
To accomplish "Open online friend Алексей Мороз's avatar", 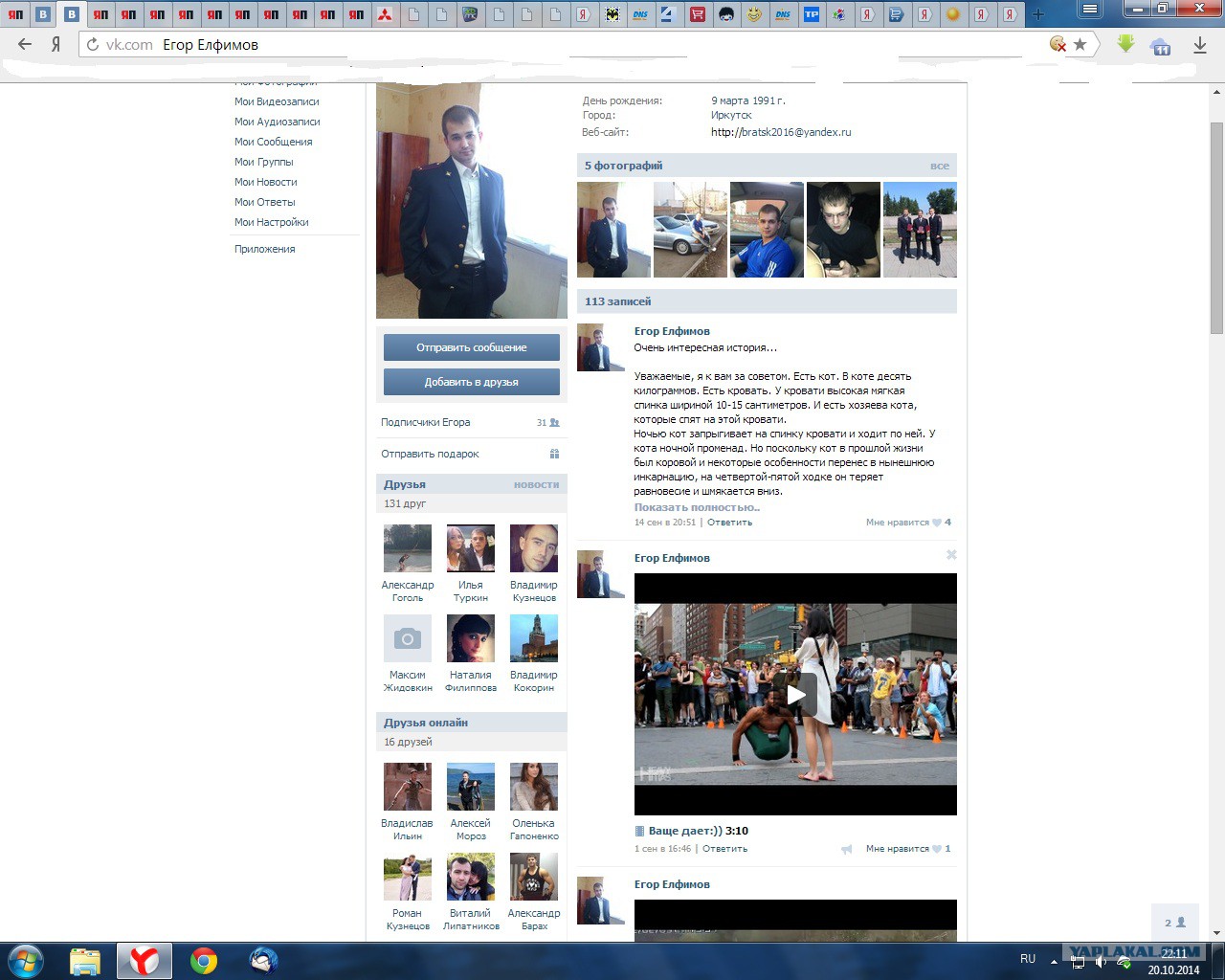I will click(x=471, y=787).
